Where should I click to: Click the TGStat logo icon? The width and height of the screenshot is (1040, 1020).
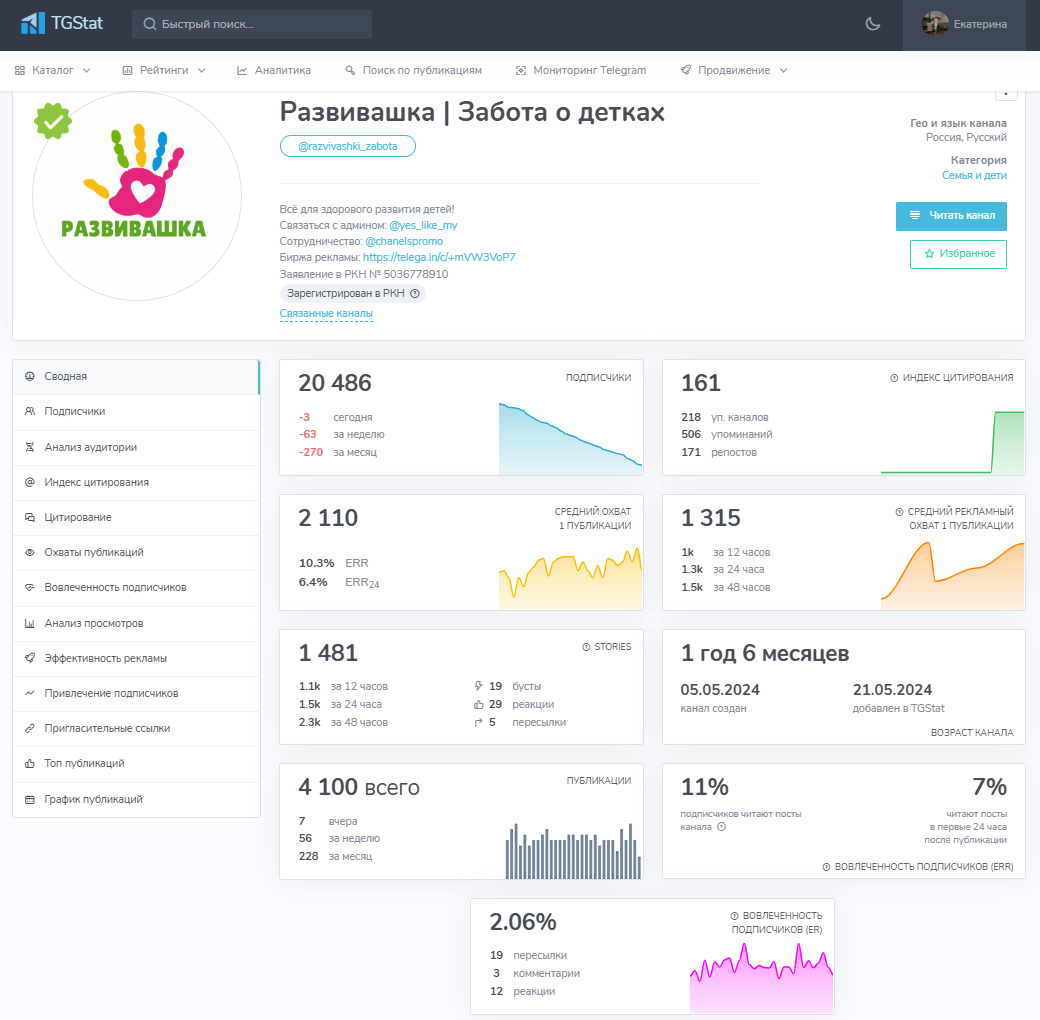(33, 23)
